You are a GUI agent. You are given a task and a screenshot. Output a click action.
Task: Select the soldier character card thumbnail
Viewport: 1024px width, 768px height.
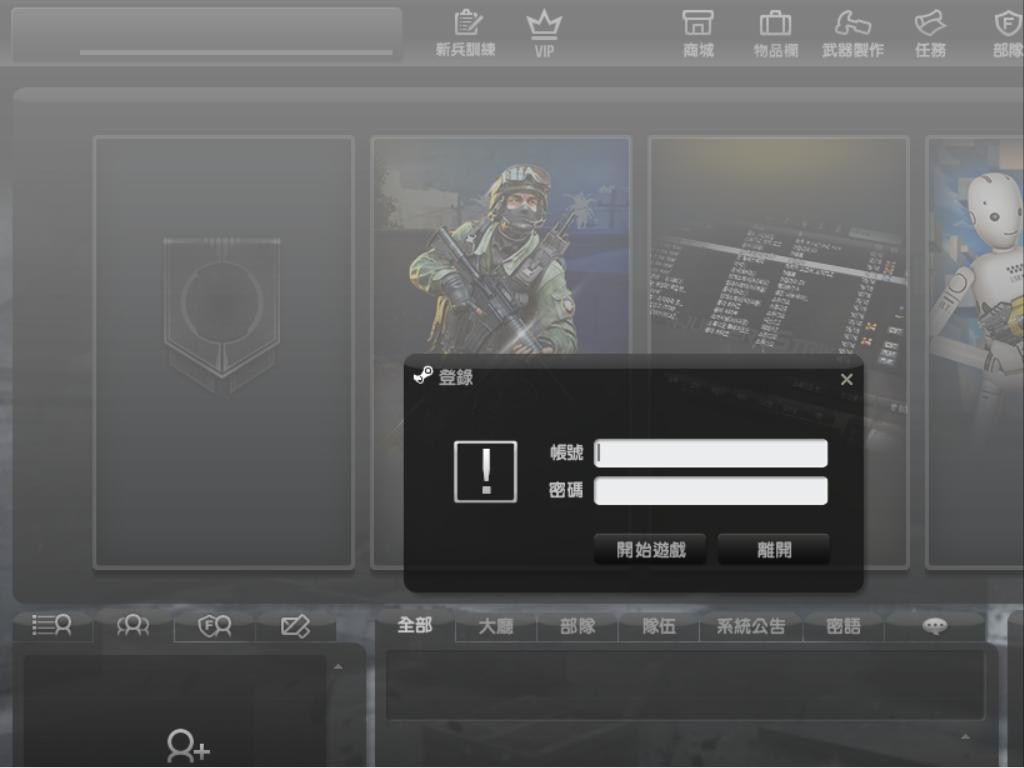coord(501,245)
